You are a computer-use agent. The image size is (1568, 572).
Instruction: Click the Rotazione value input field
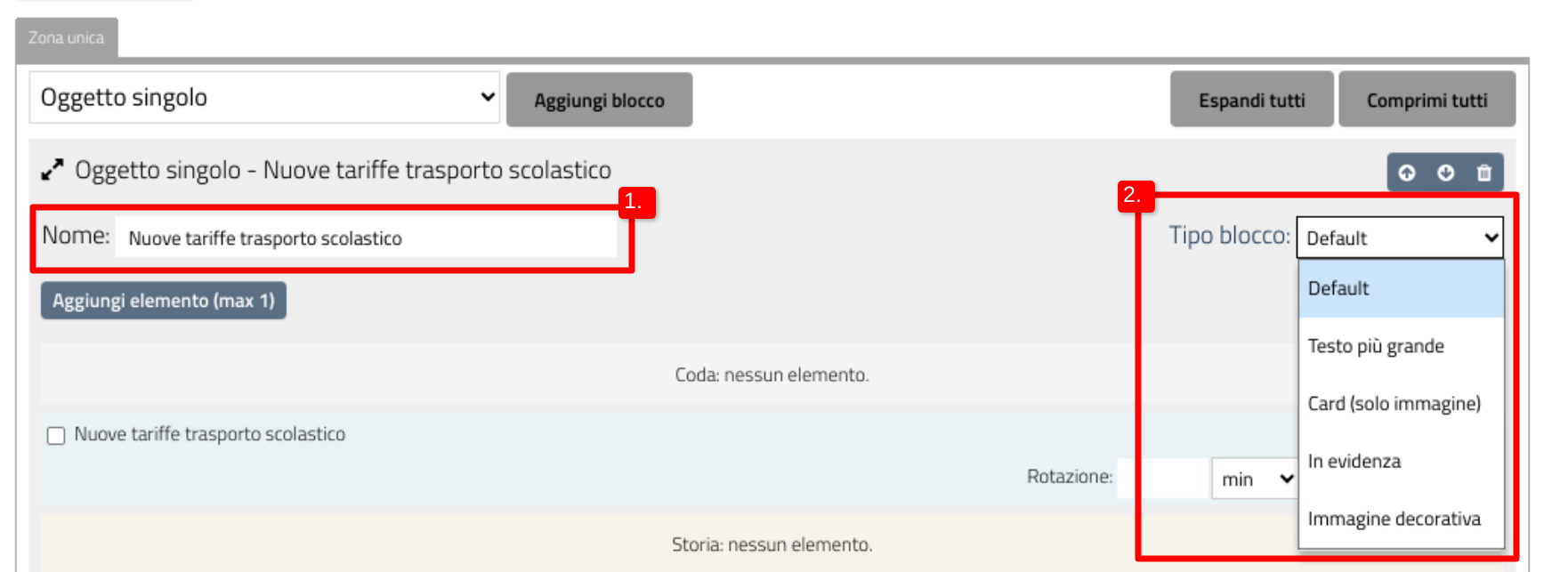click(x=1162, y=479)
